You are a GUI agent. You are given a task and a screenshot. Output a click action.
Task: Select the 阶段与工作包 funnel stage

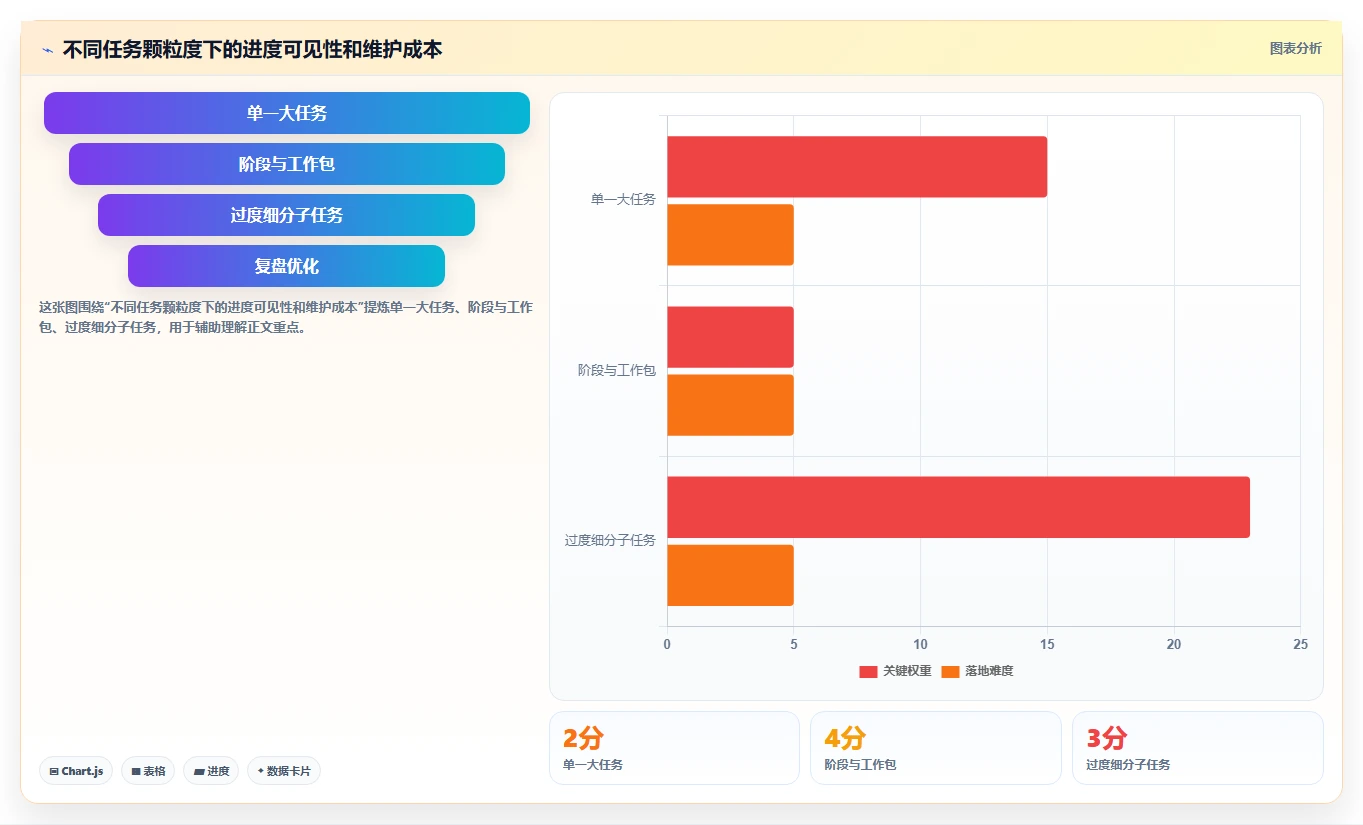click(287, 164)
